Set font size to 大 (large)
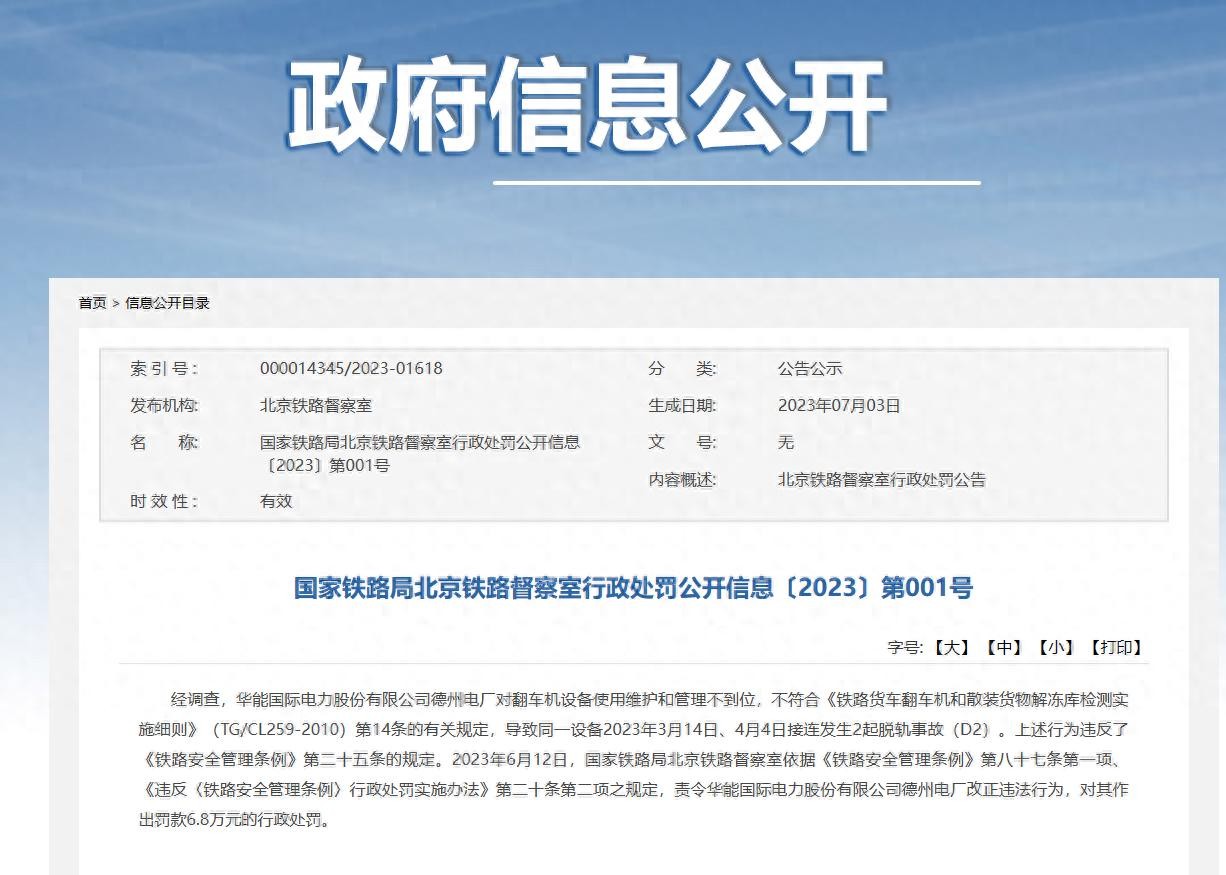This screenshot has height=875, width=1226. 952,647
